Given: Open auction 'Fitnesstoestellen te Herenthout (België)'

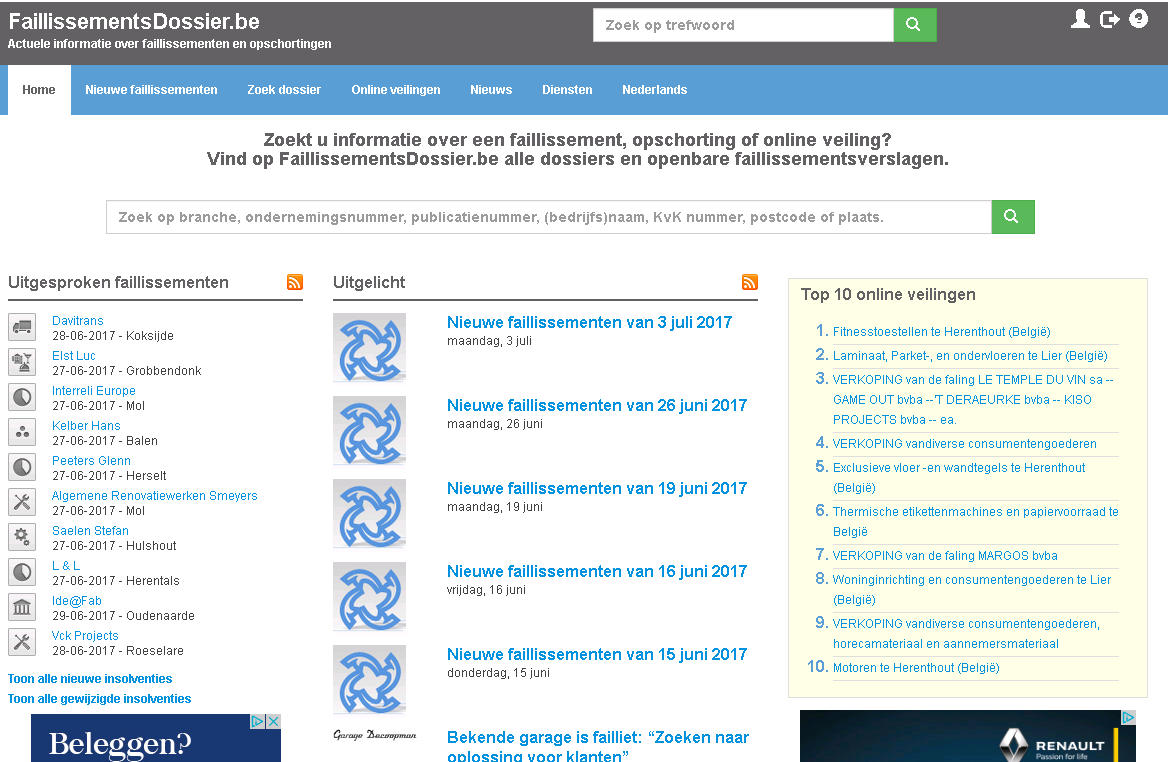Looking at the screenshot, I should click(x=942, y=332).
